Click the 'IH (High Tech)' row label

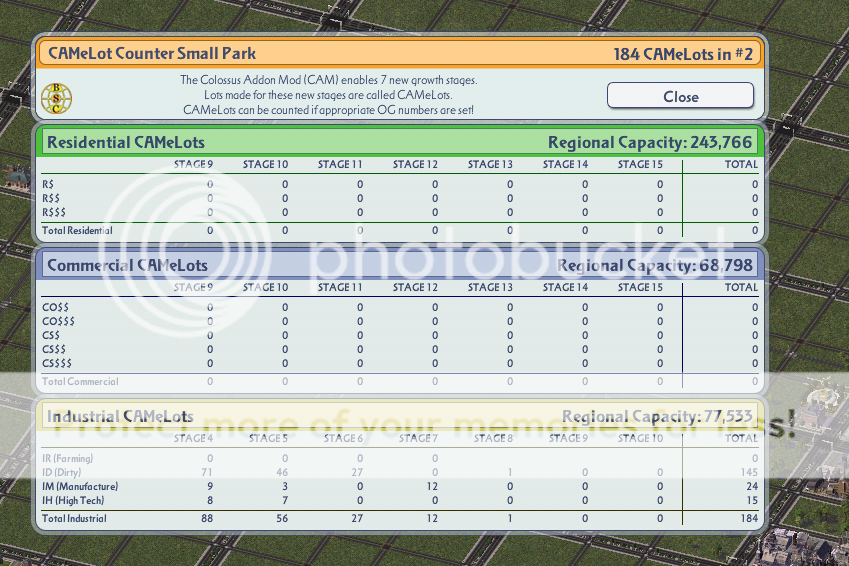73,500
